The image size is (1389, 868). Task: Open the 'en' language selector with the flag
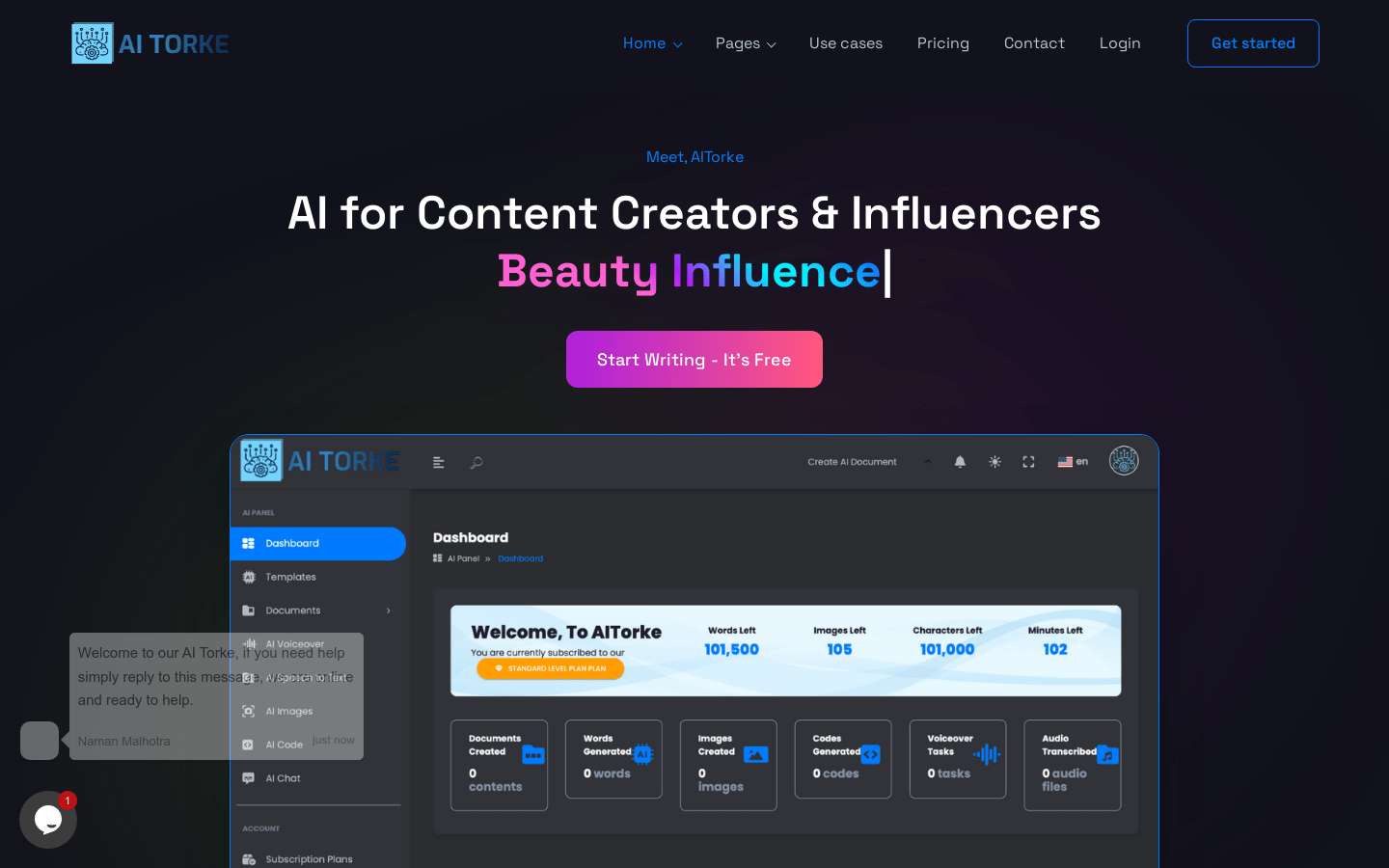[1073, 462]
